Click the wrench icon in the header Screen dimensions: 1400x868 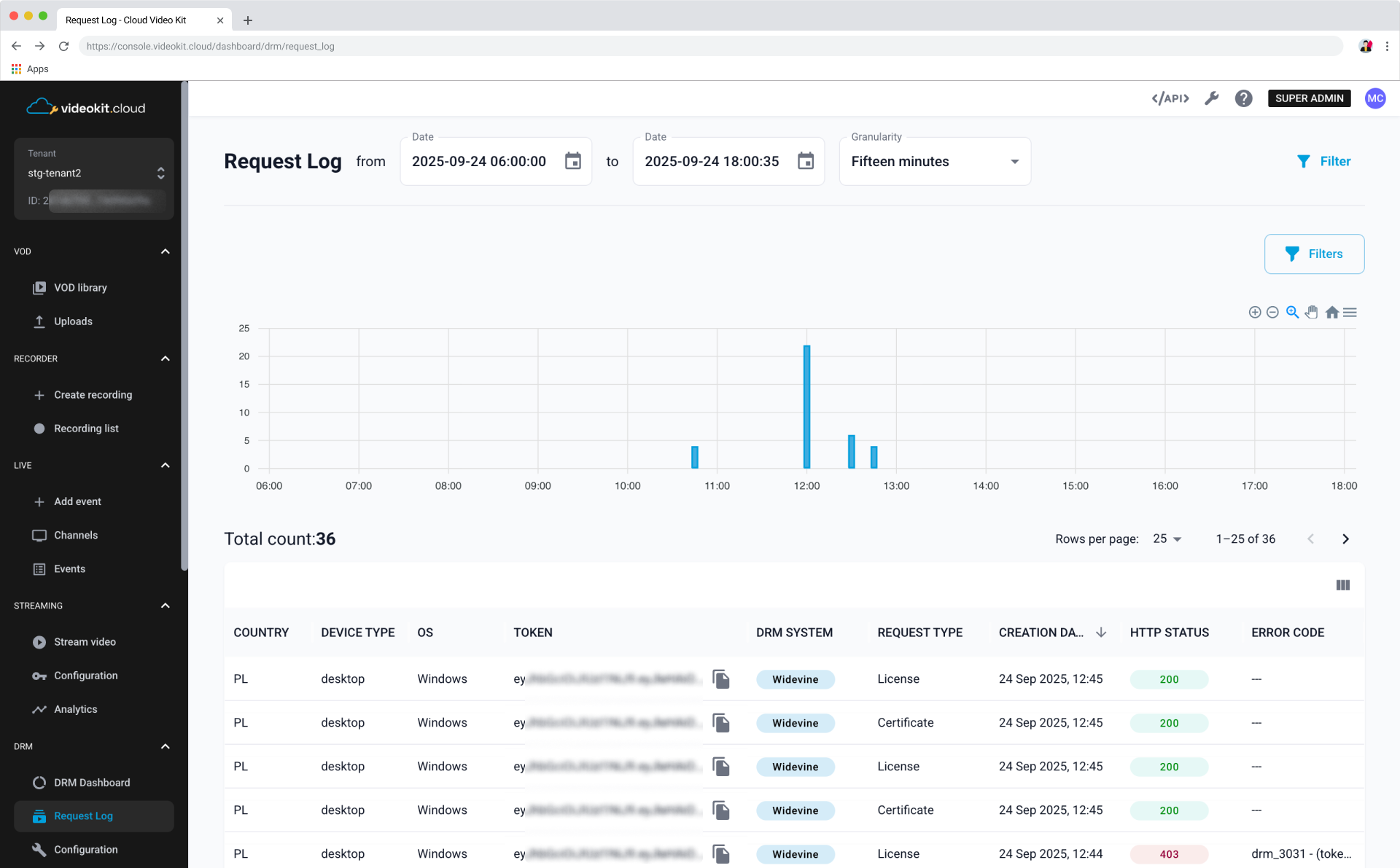[1212, 98]
